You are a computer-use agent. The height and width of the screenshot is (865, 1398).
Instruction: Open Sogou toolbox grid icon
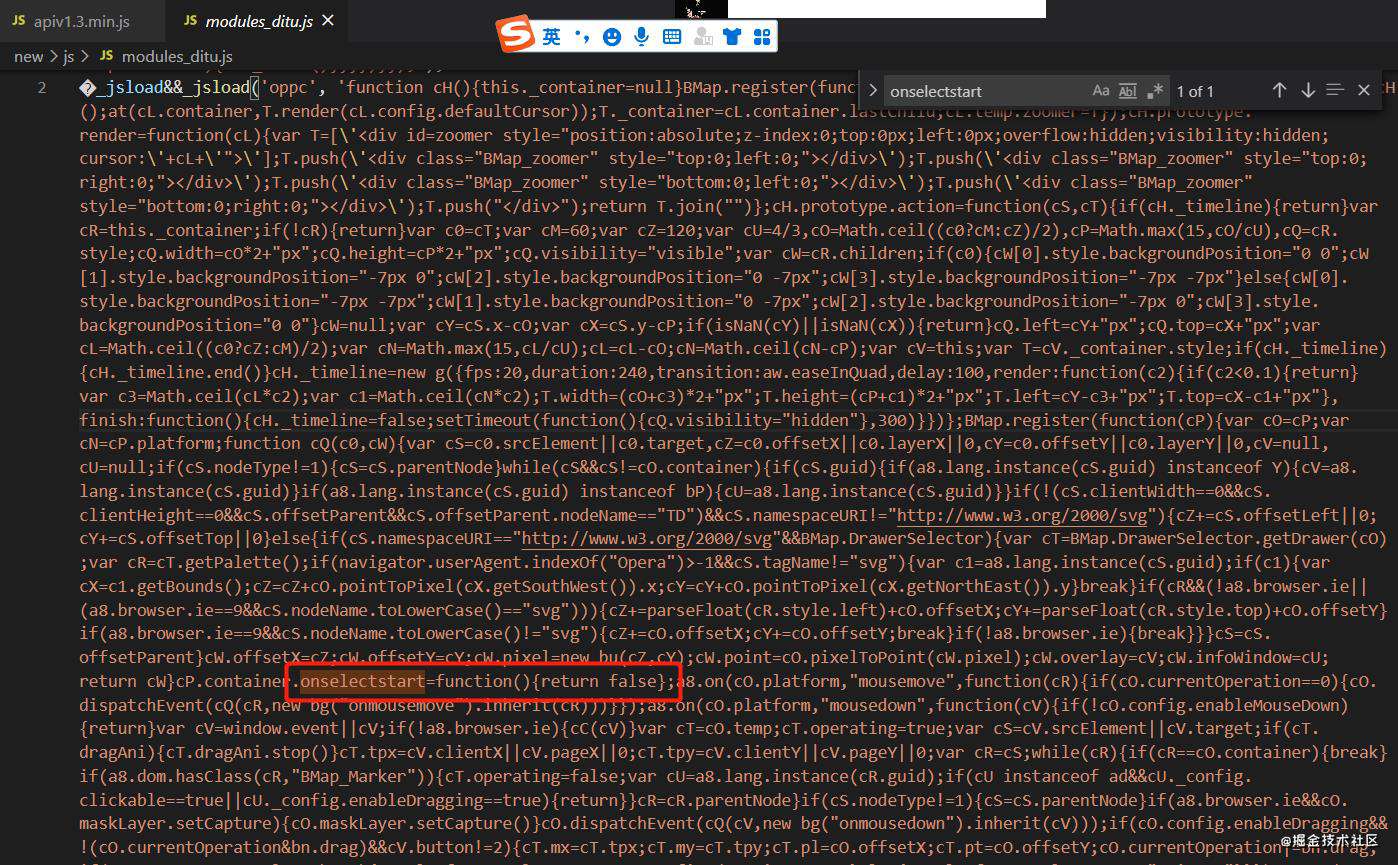(762, 37)
